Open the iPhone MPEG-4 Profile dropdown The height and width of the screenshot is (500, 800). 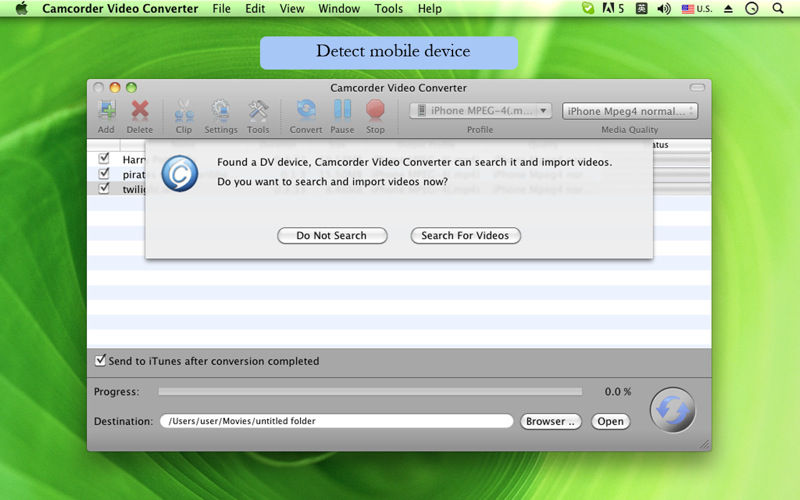click(480, 111)
